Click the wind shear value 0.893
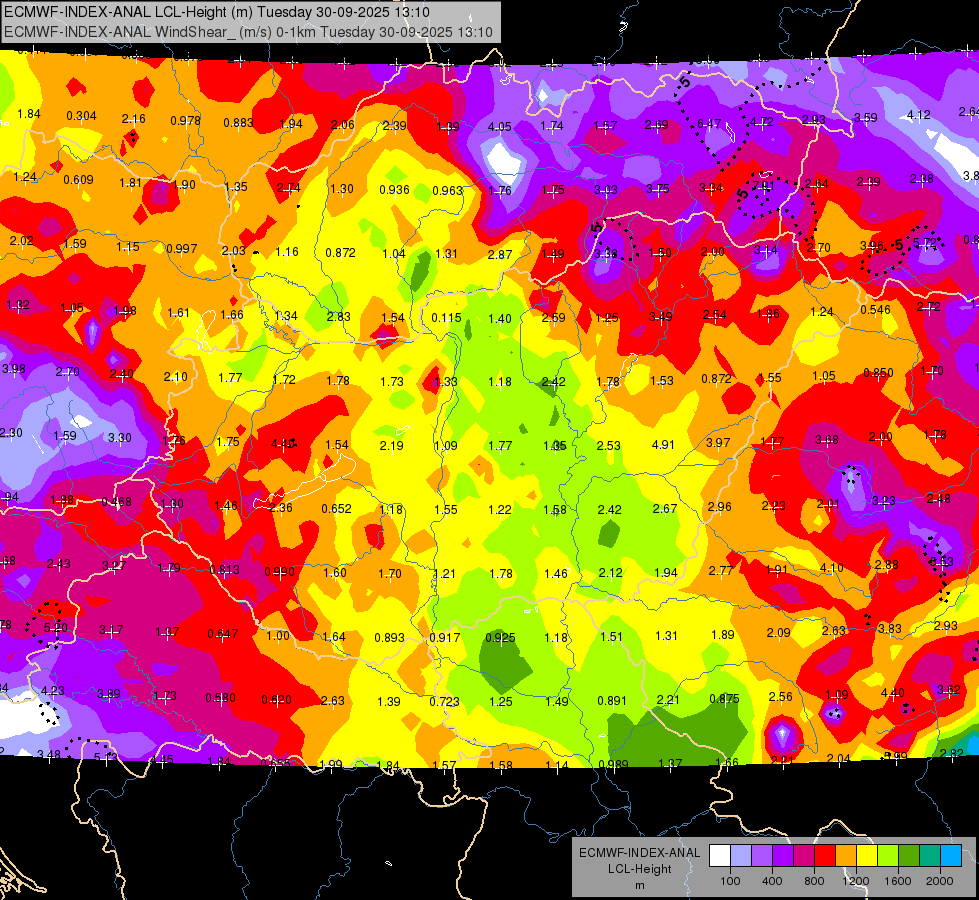 point(390,638)
